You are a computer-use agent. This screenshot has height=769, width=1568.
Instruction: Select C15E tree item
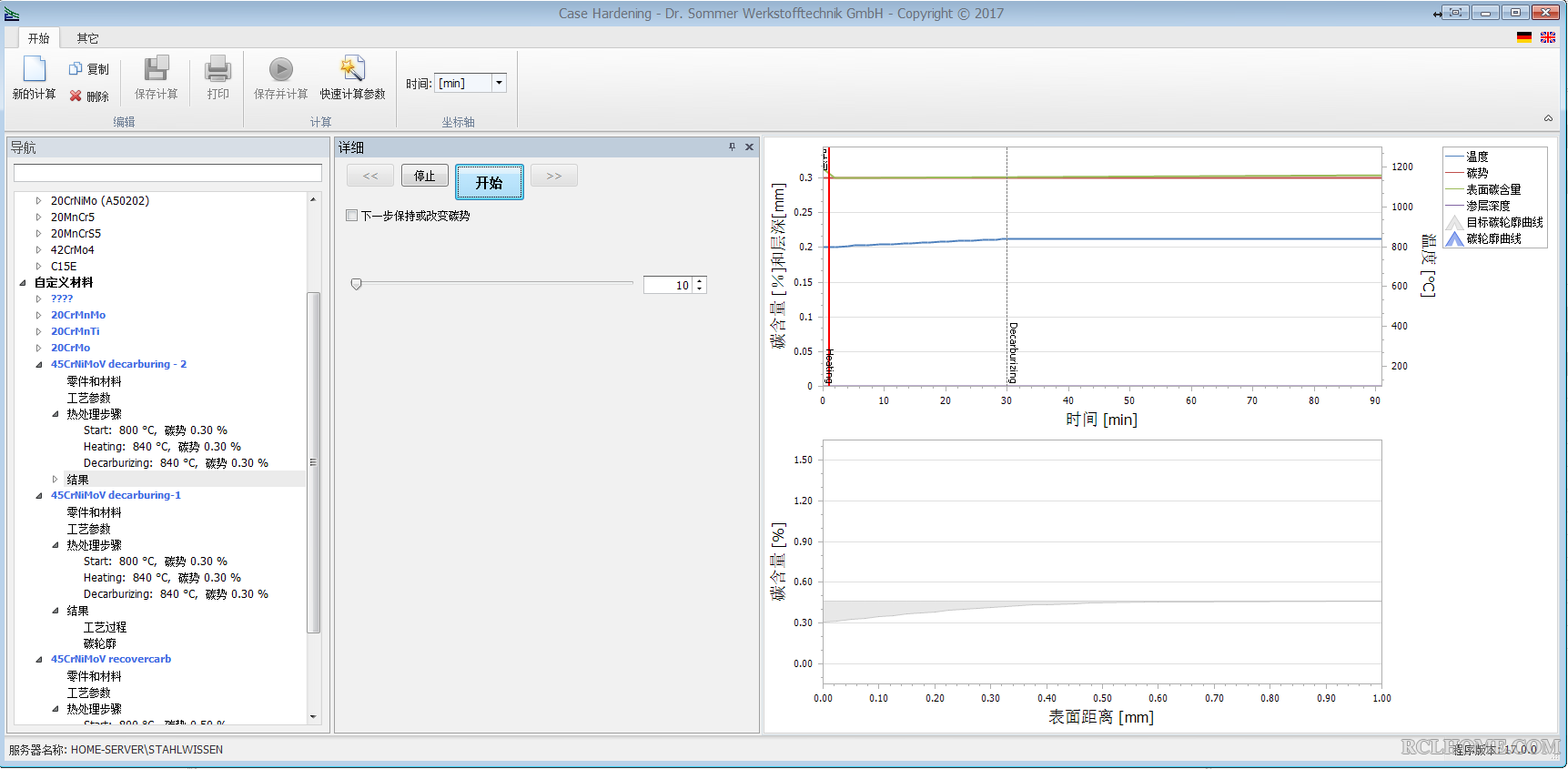pos(64,266)
